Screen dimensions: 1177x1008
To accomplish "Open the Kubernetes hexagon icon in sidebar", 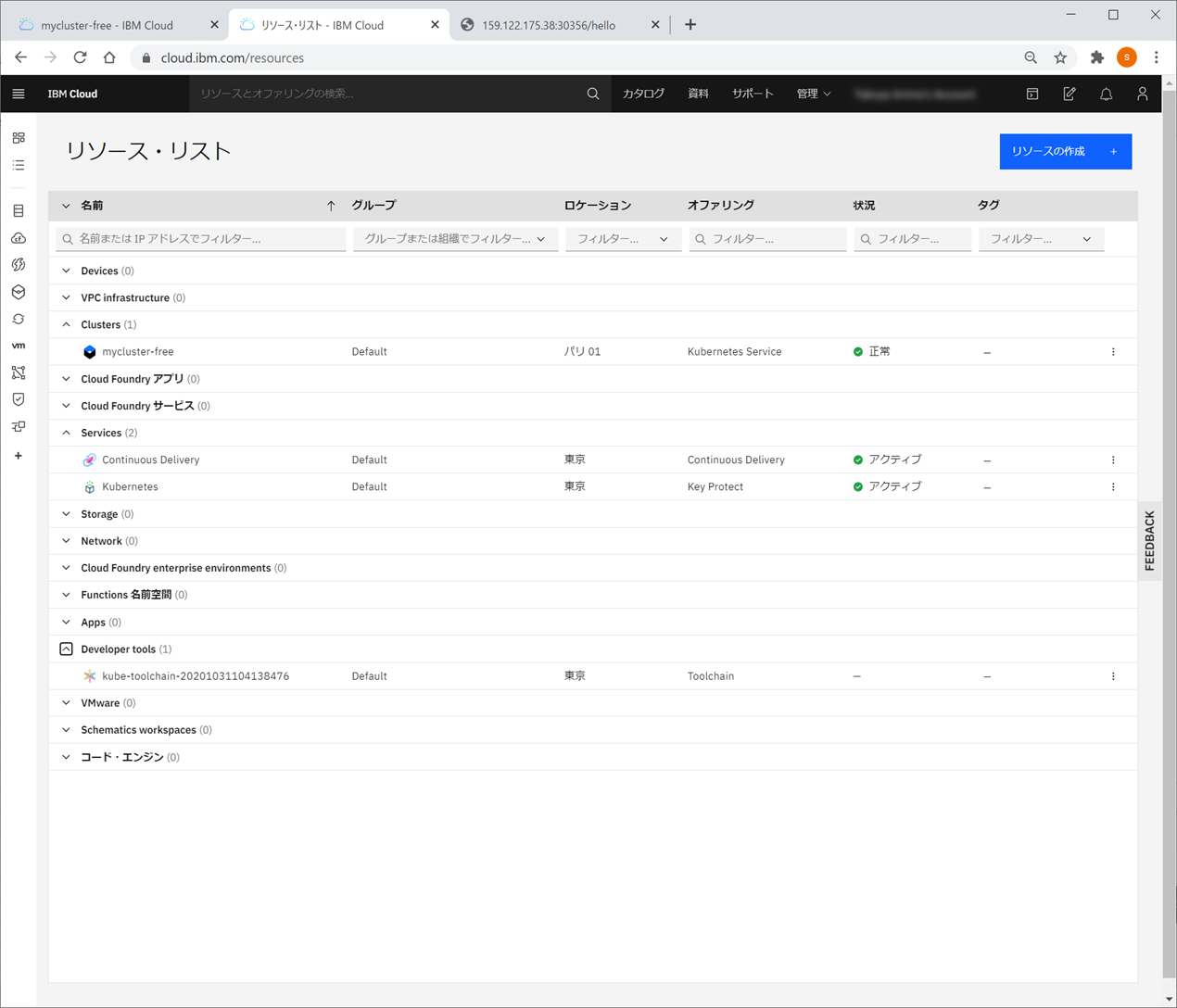I will coord(19,292).
